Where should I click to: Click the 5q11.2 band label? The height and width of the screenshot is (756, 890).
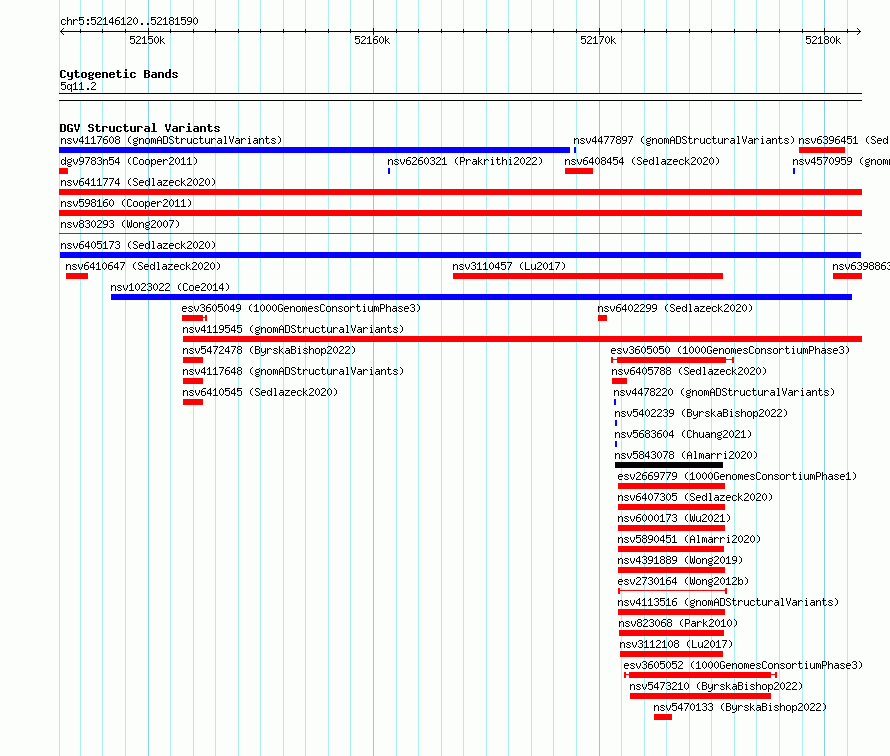tap(78, 86)
